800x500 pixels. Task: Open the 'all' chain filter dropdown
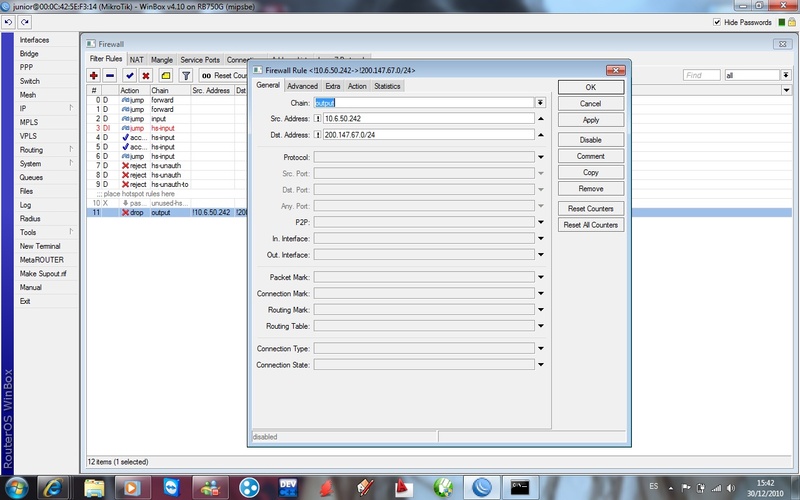coord(786,75)
